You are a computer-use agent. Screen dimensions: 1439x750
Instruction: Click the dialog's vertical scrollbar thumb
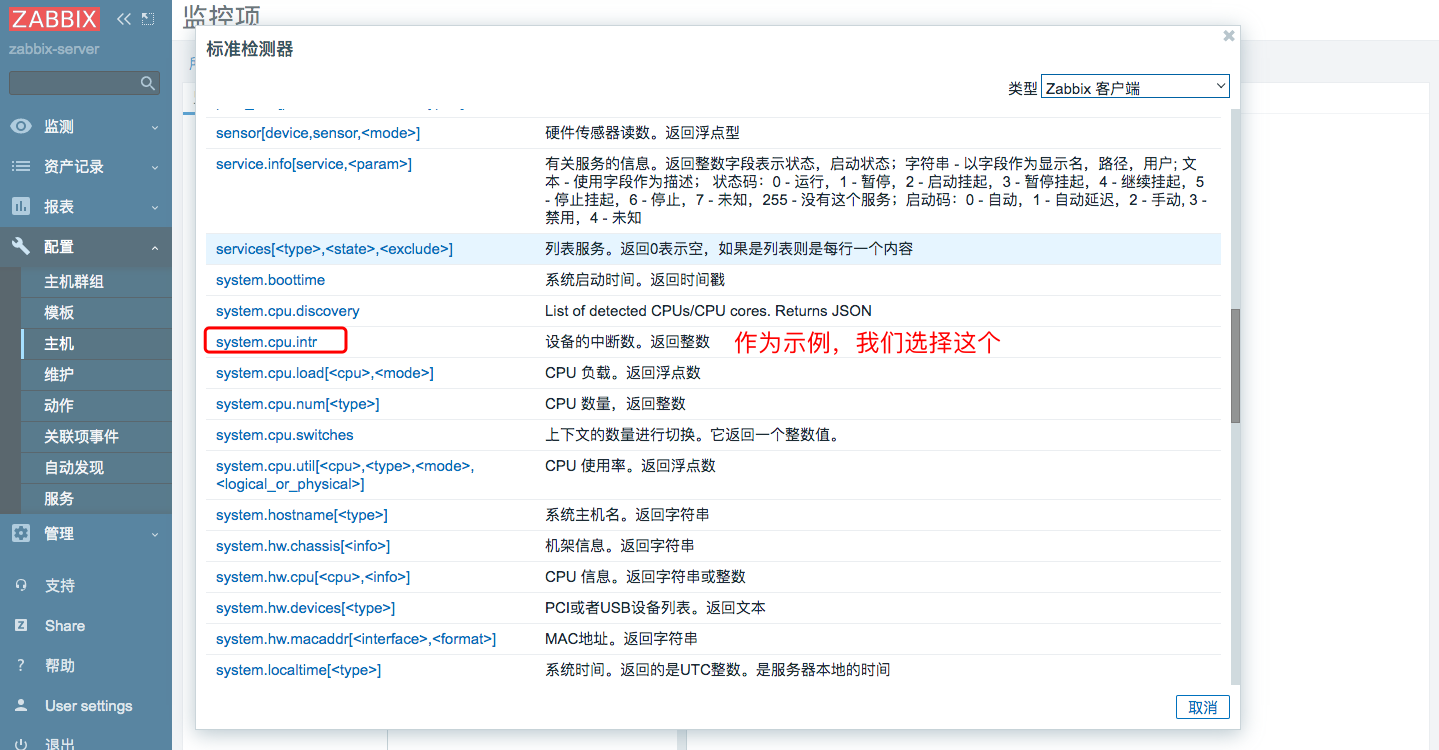pyautogui.click(x=1235, y=365)
